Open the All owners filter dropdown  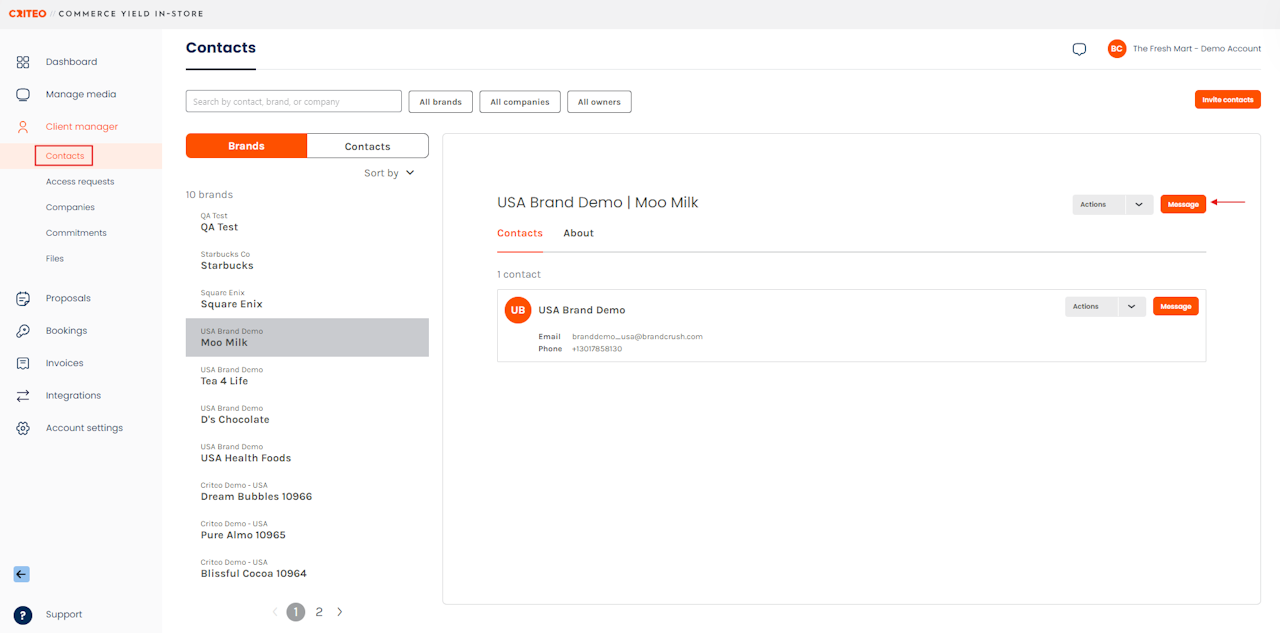[599, 102]
